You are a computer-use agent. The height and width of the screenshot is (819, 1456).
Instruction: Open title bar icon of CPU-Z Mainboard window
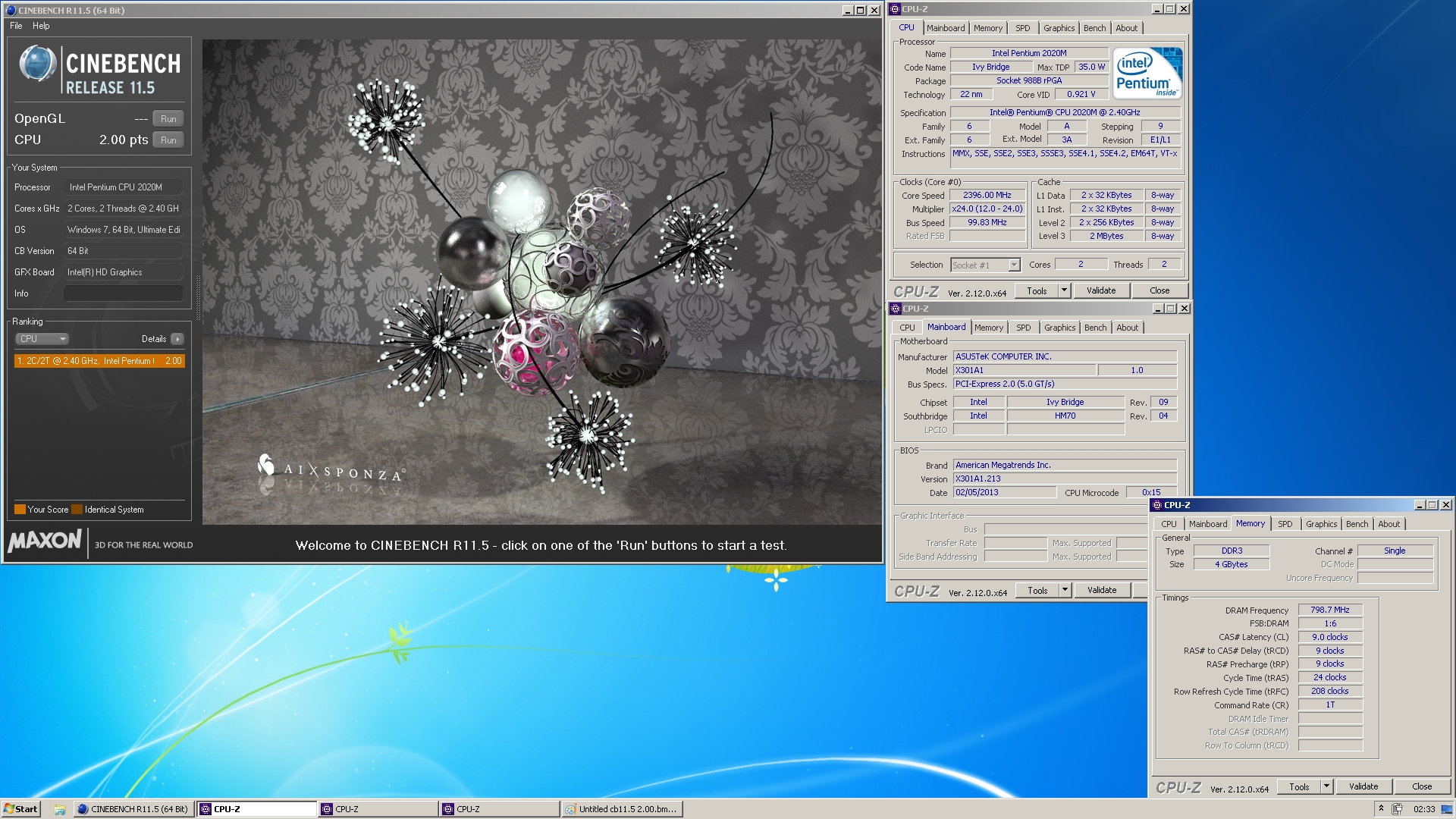[x=896, y=309]
